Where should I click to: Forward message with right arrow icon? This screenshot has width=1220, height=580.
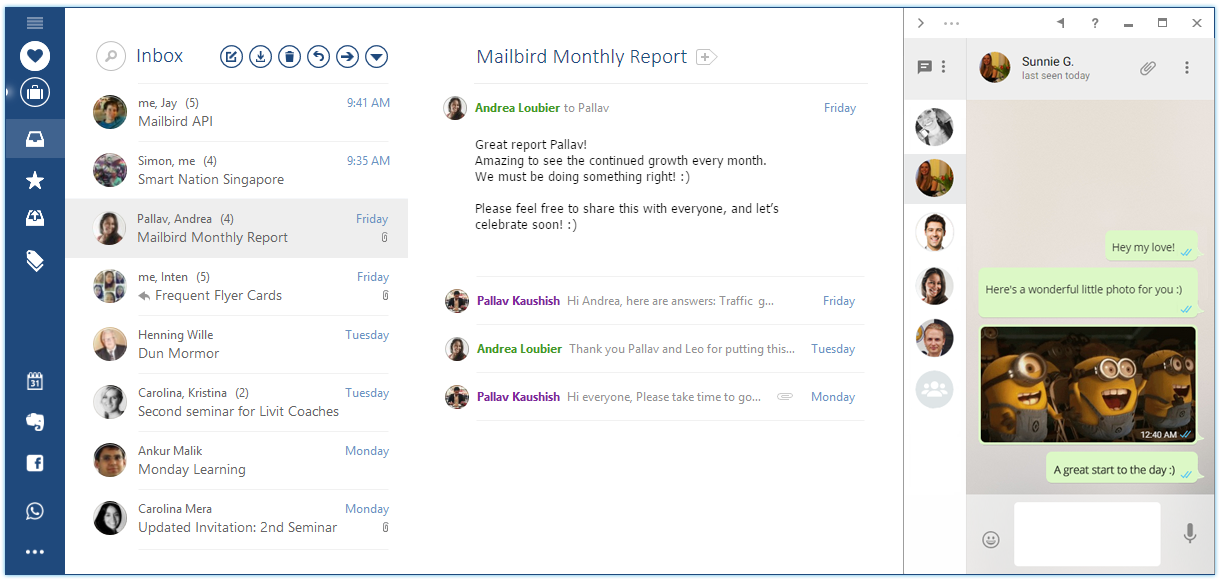[347, 57]
